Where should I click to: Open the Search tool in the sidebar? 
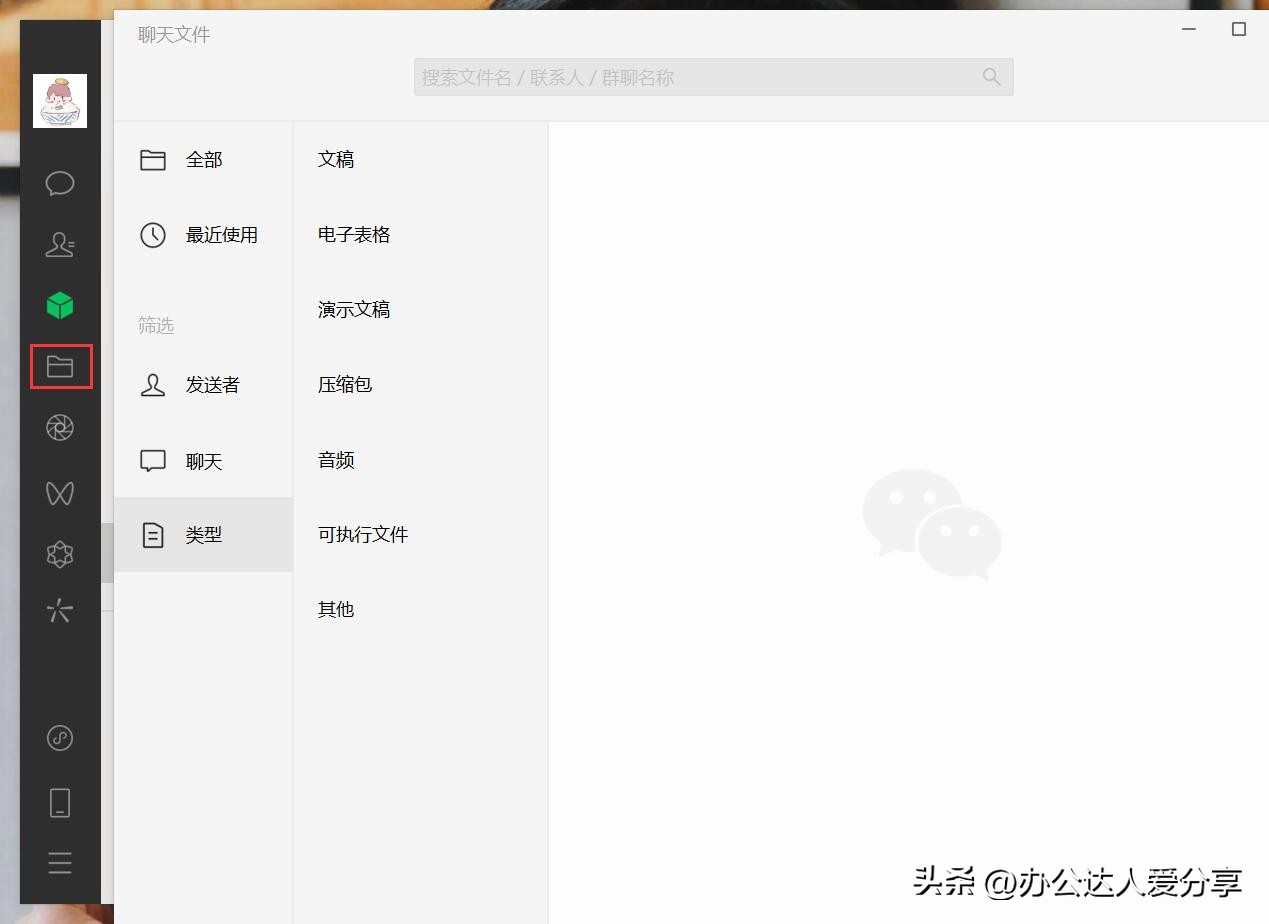point(60,611)
